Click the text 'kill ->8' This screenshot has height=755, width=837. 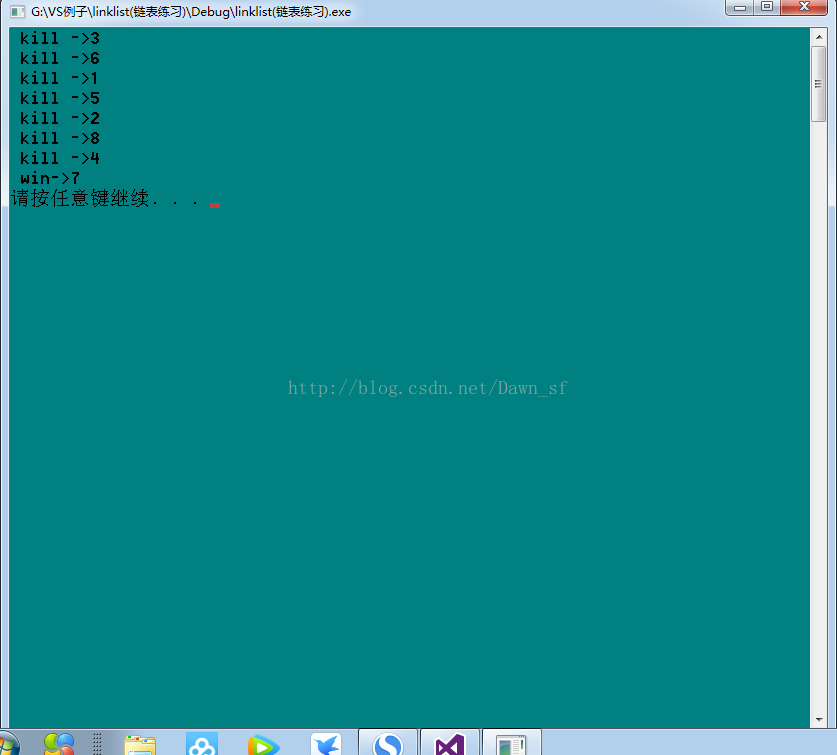coord(60,138)
